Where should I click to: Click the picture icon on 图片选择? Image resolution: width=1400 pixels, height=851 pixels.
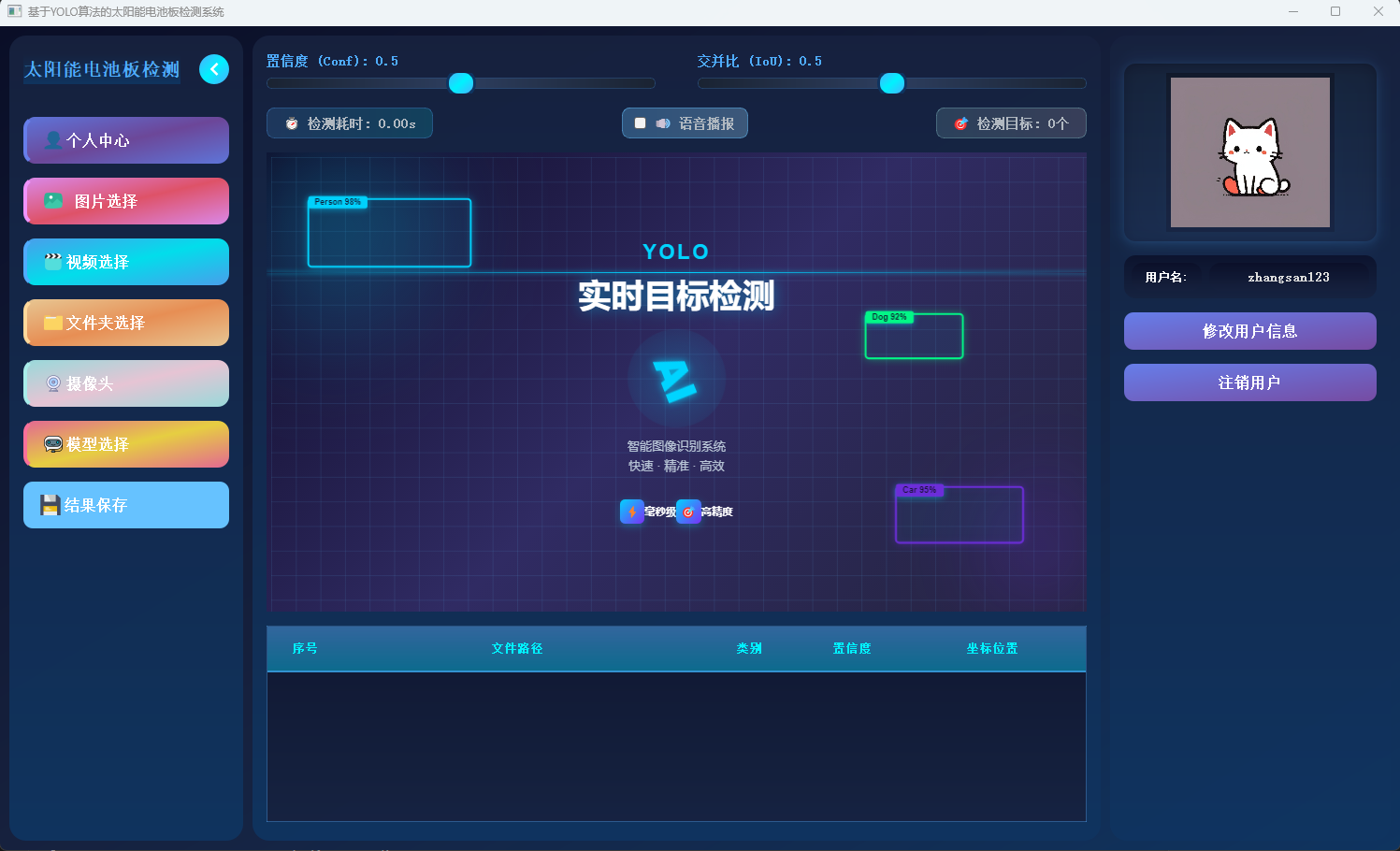point(54,200)
